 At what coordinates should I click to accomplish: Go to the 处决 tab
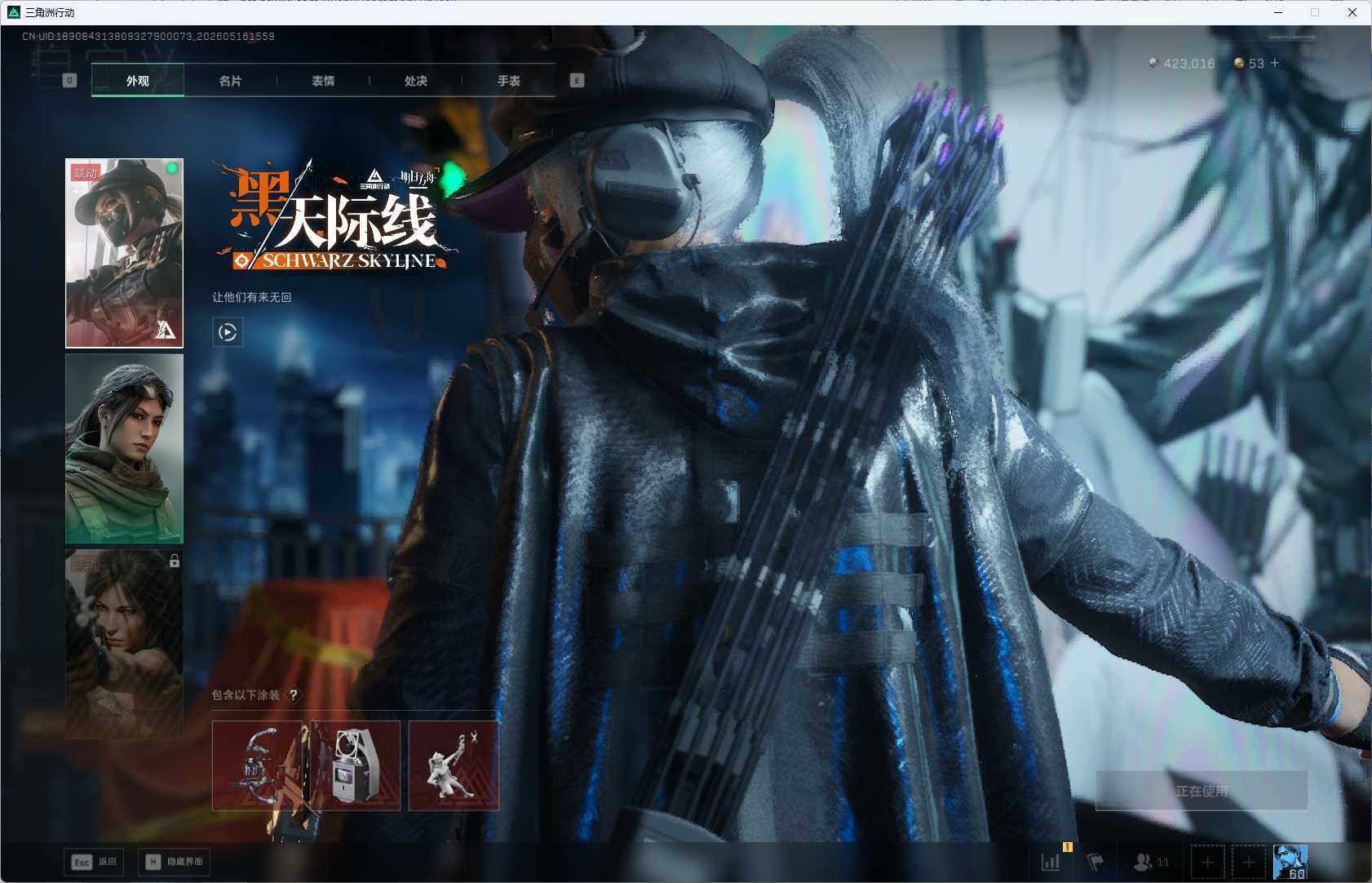416,81
